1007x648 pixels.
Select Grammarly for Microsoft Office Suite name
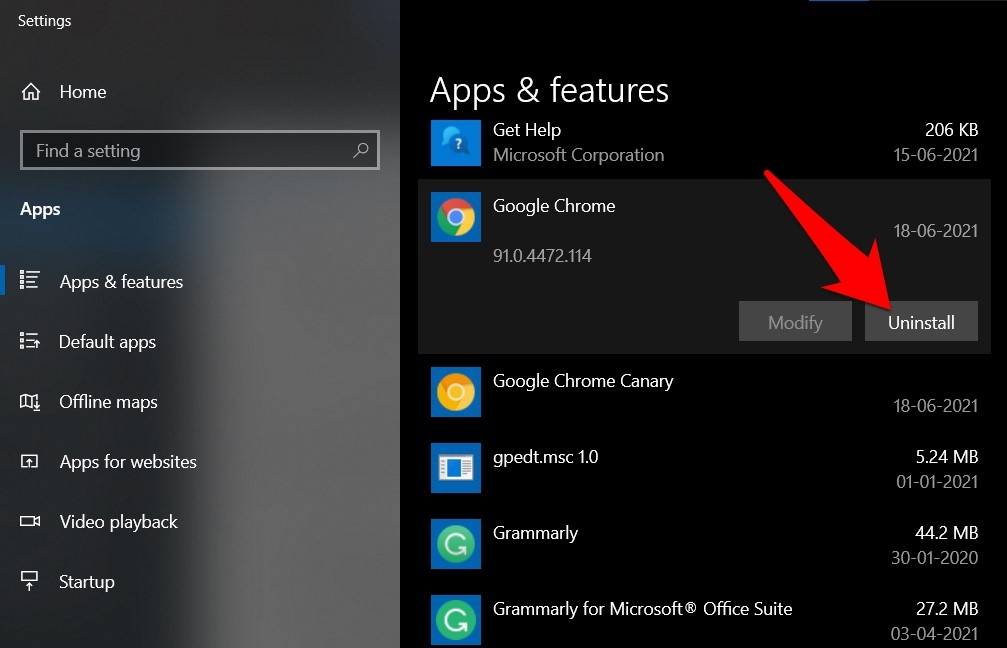coord(642,609)
